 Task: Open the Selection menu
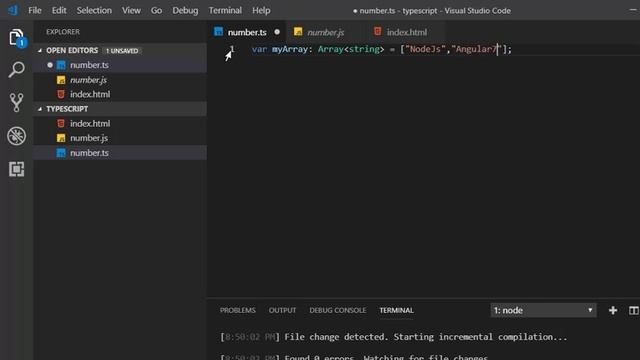tap(94, 11)
